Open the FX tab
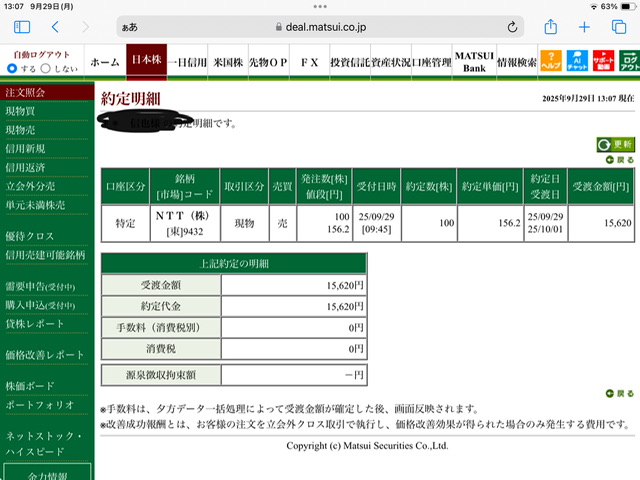Image resolution: width=640 pixels, height=480 pixels. click(309, 62)
